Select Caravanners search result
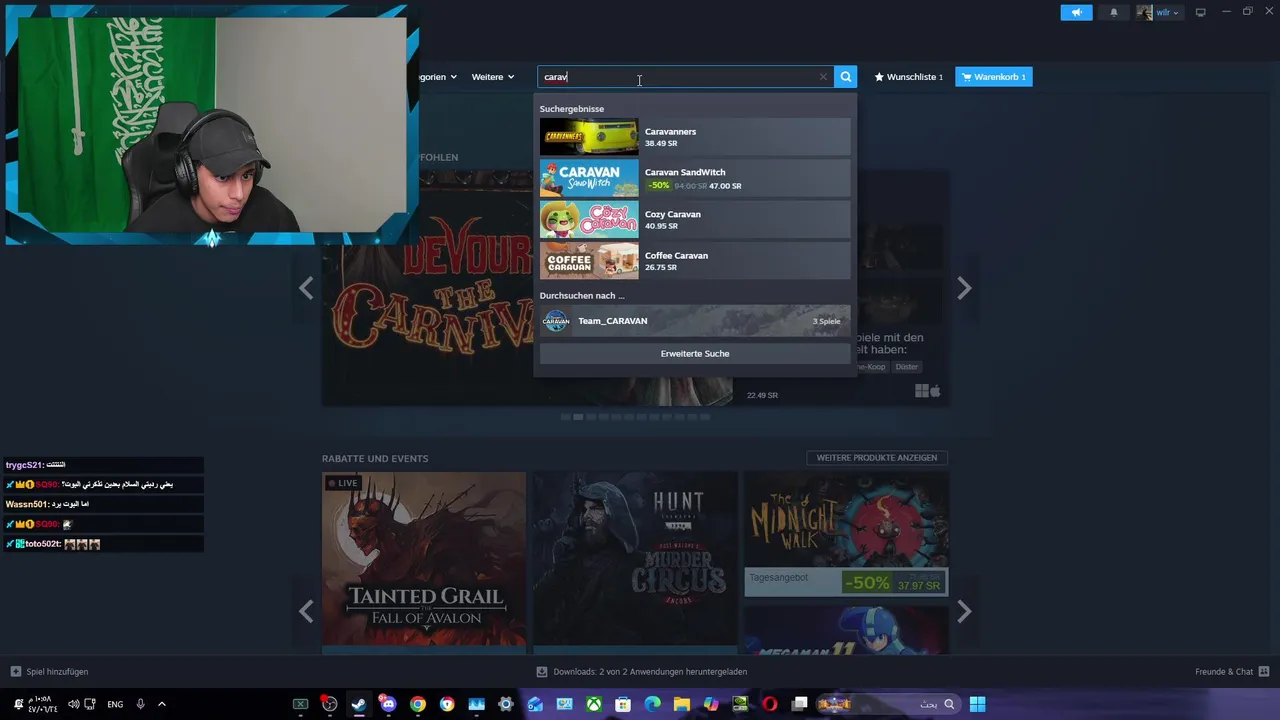Screen dimensions: 1280x720 coord(695,137)
